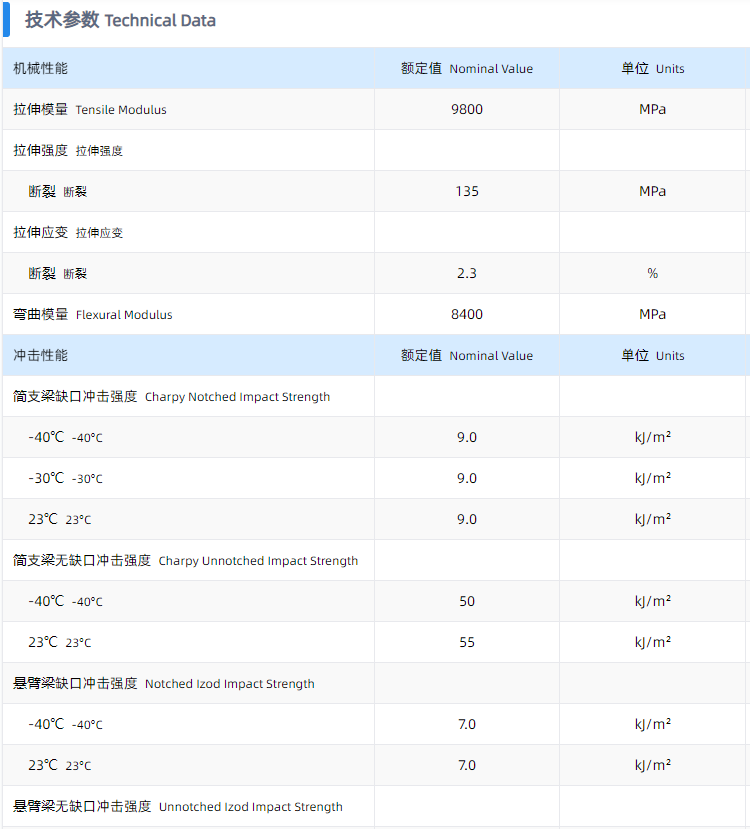Click the 135 break strength value
This screenshot has width=750, height=829.
467,191
